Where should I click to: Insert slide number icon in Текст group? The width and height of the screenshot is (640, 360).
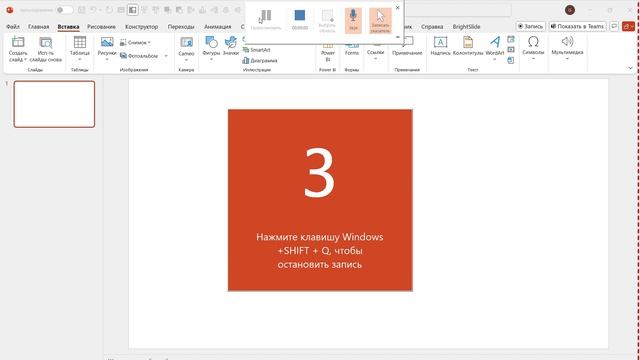[x=511, y=50]
